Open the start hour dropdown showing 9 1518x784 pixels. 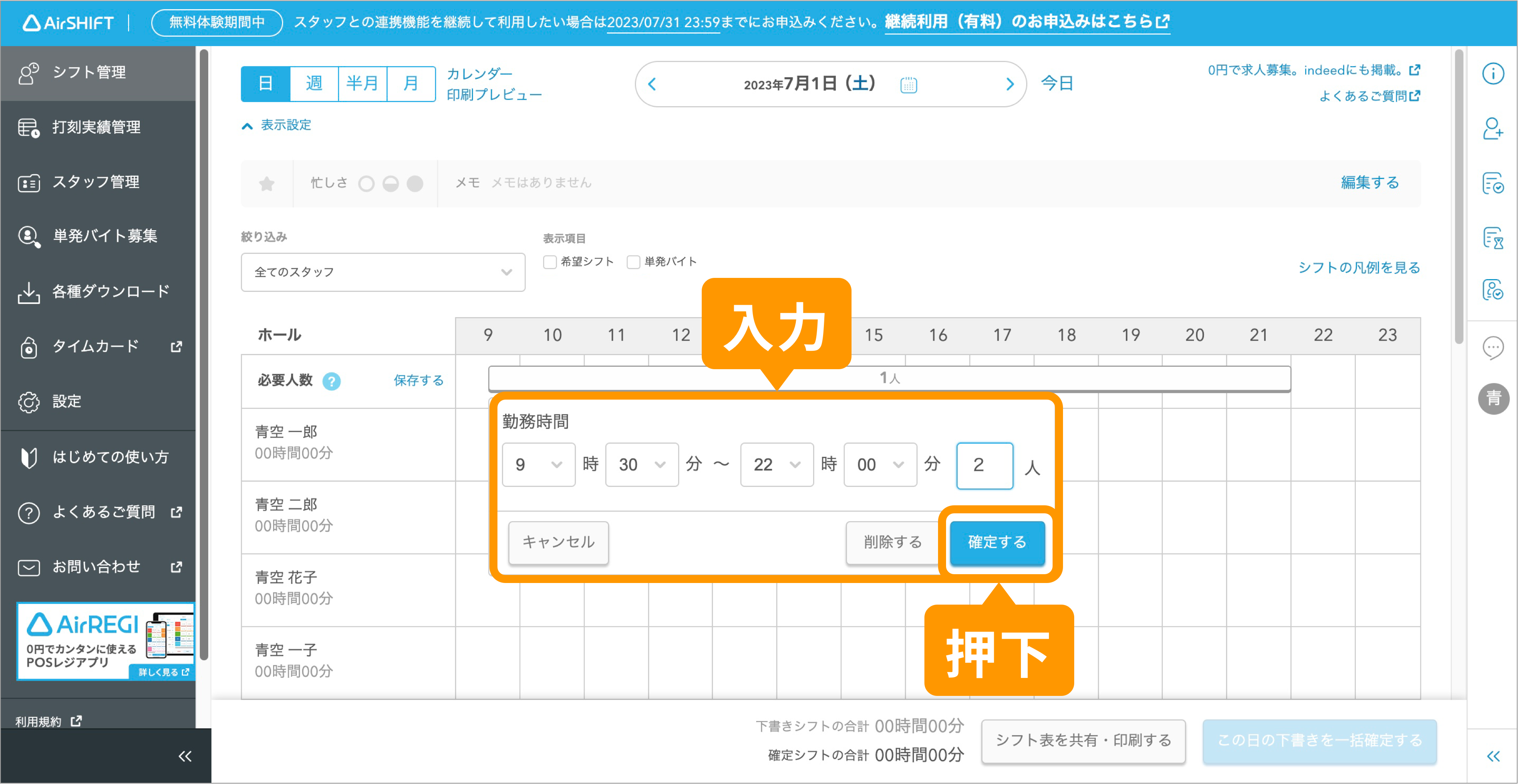click(538, 465)
